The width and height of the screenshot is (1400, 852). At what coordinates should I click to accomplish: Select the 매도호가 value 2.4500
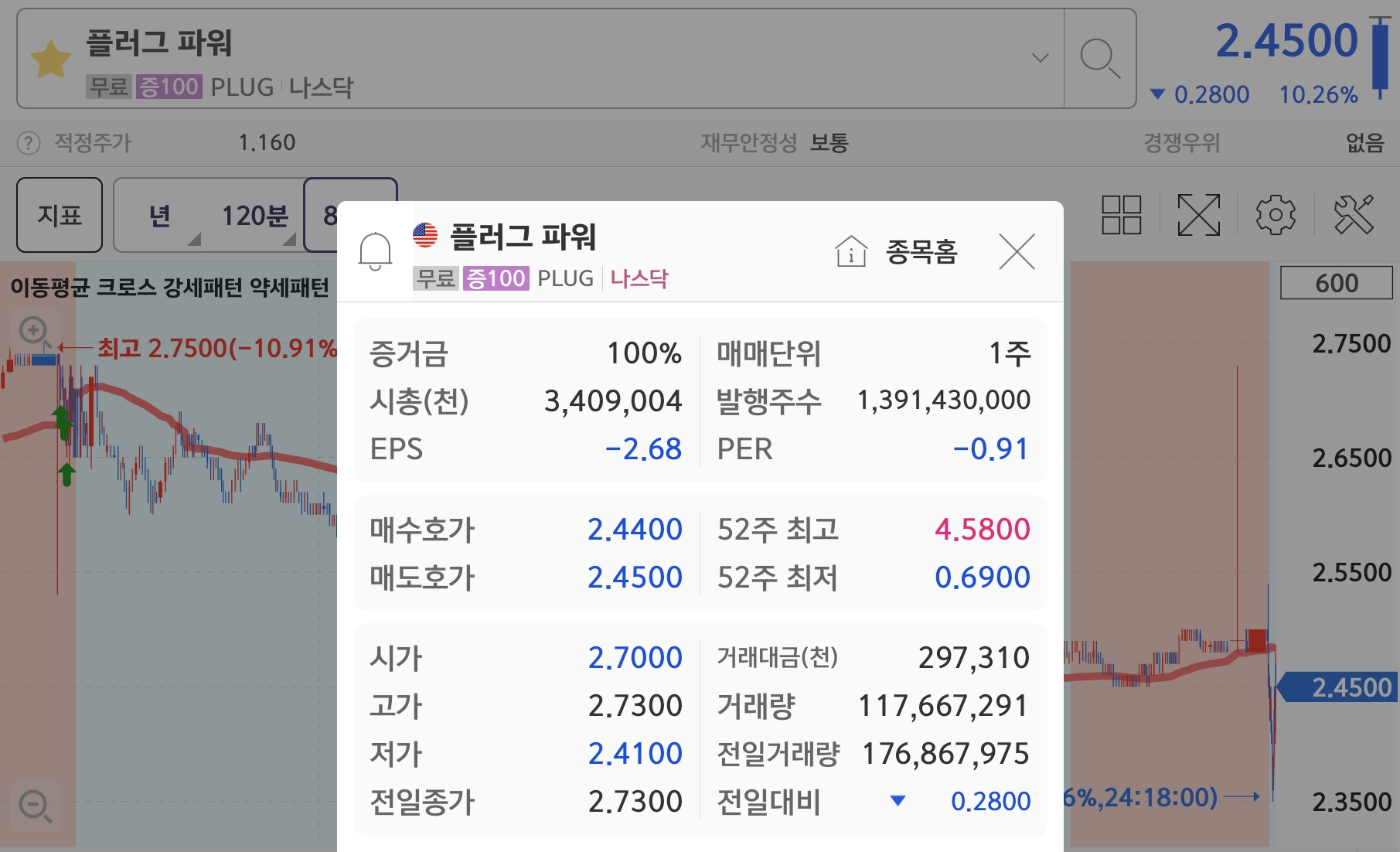635,578
